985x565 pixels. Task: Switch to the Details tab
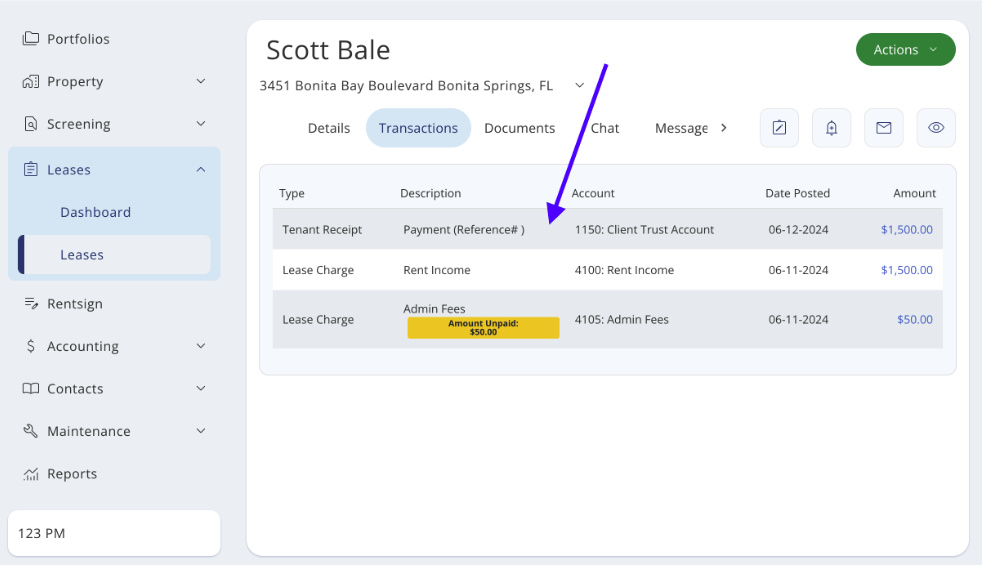pyautogui.click(x=329, y=128)
